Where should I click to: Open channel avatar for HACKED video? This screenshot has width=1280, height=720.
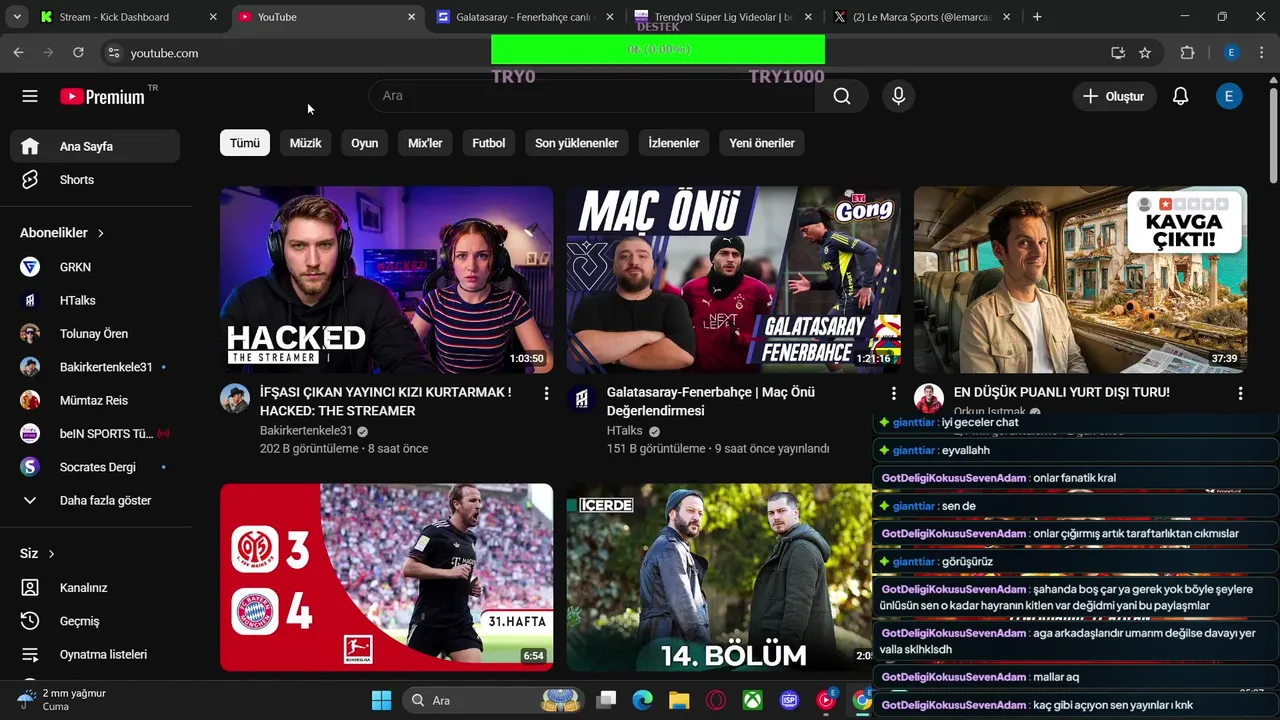(235, 398)
